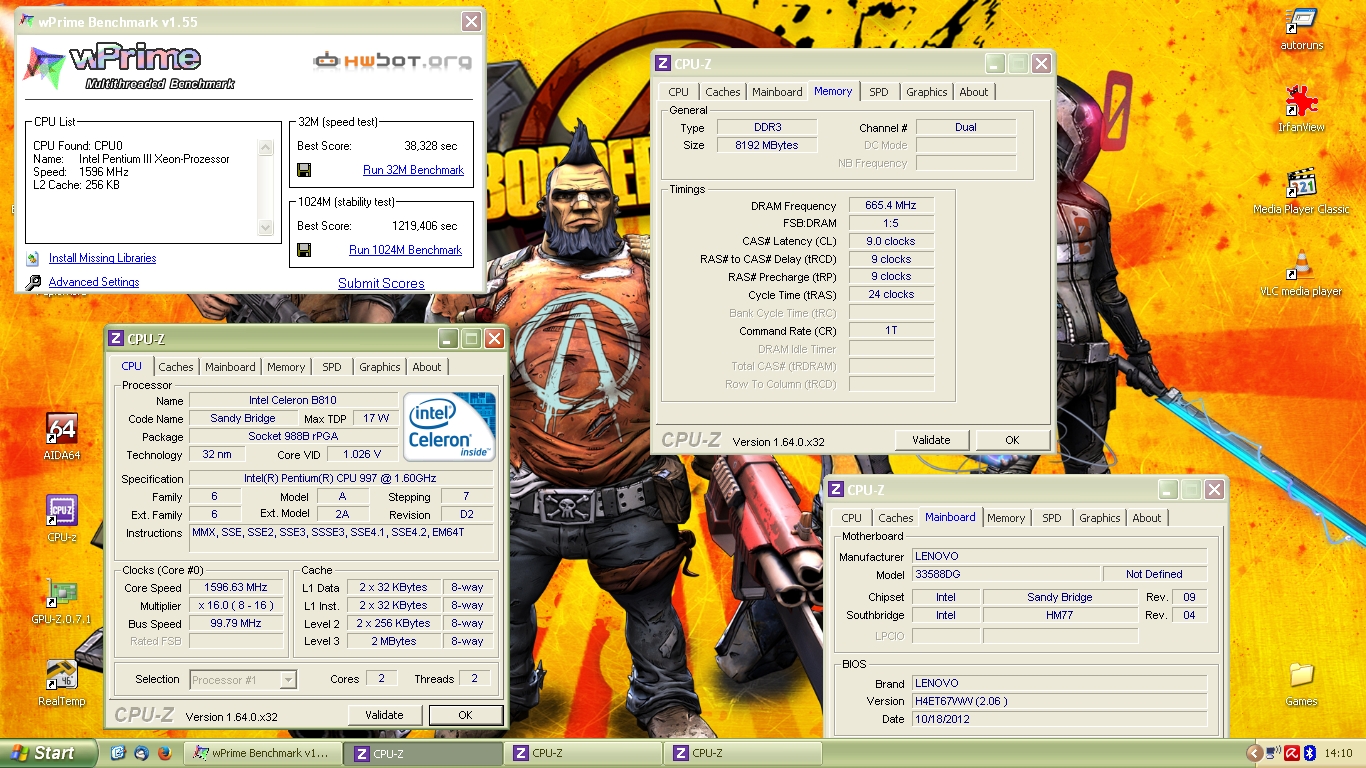This screenshot has height=768, width=1366.
Task: Click the Start button
Action: click(48, 753)
